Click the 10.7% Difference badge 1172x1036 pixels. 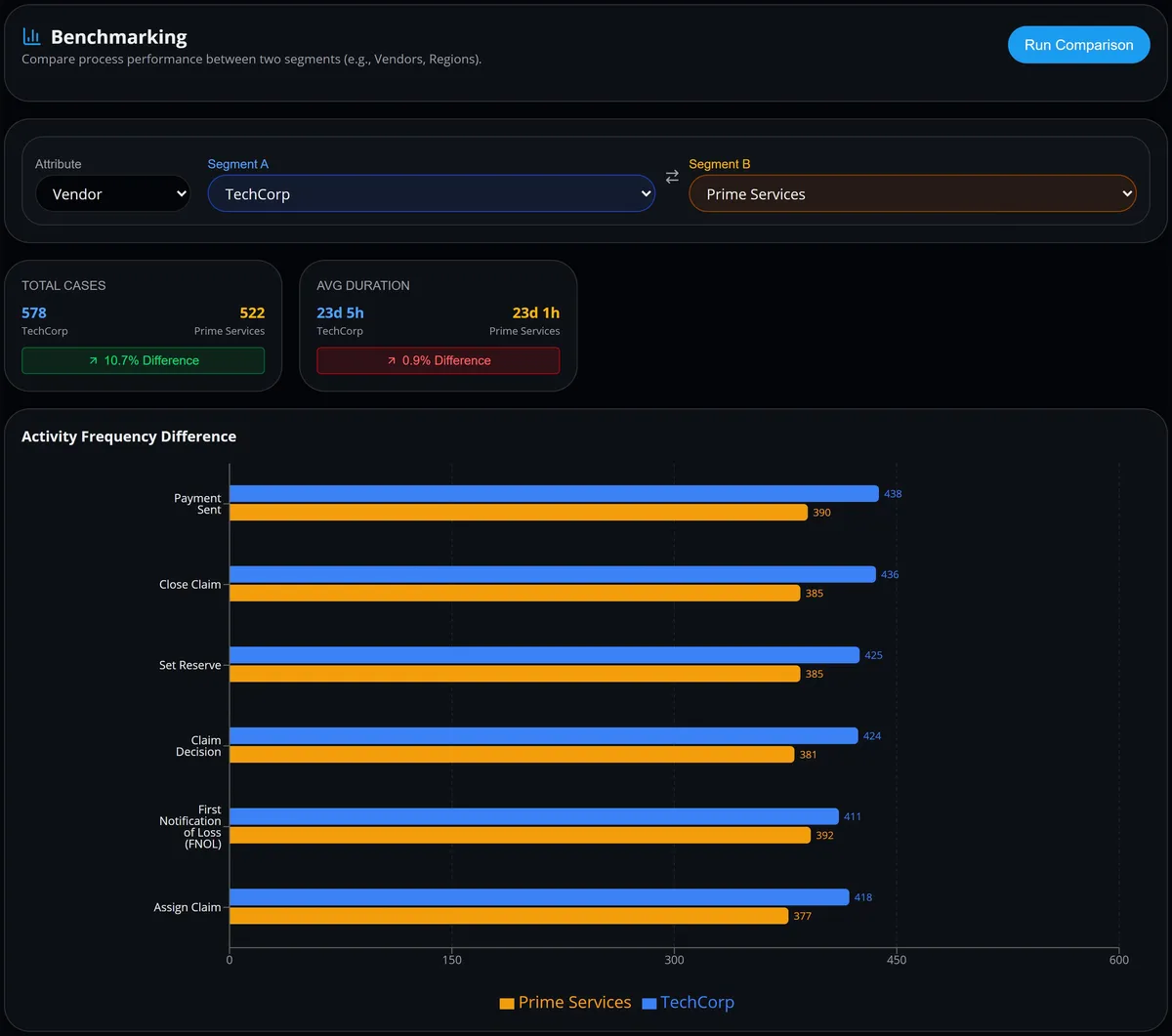(x=143, y=360)
